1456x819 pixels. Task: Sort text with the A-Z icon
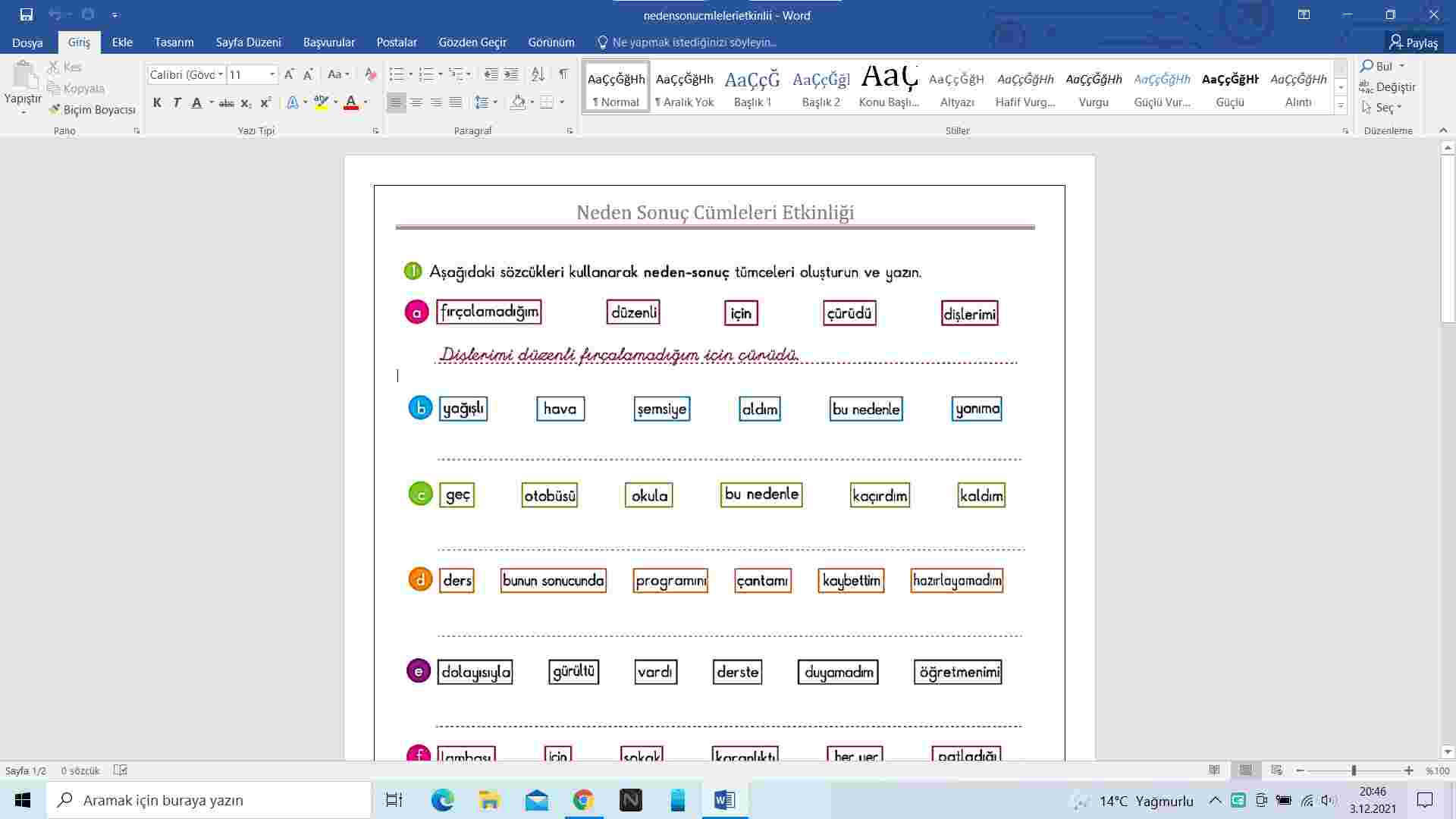click(x=538, y=74)
